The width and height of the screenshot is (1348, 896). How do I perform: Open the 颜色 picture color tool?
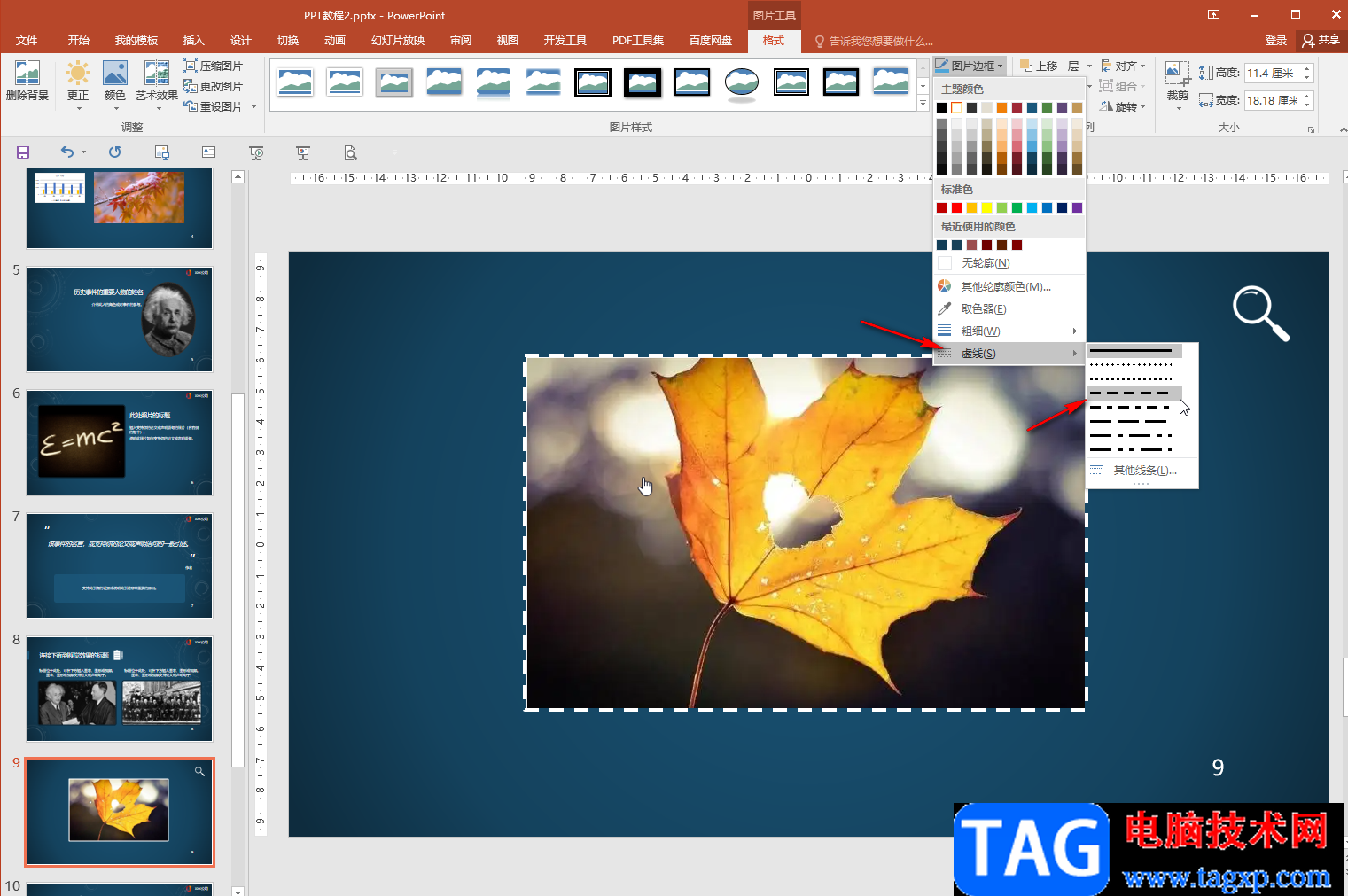(115, 85)
